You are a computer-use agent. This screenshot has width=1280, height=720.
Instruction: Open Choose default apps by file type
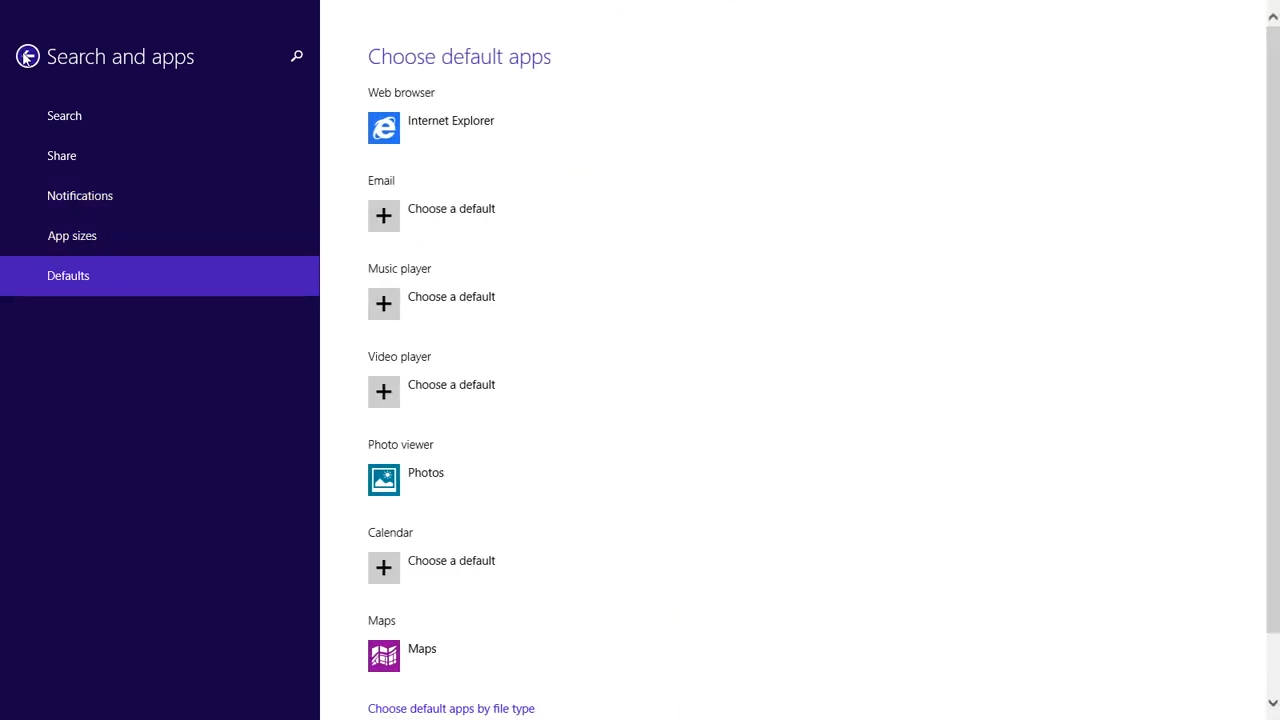tap(451, 708)
